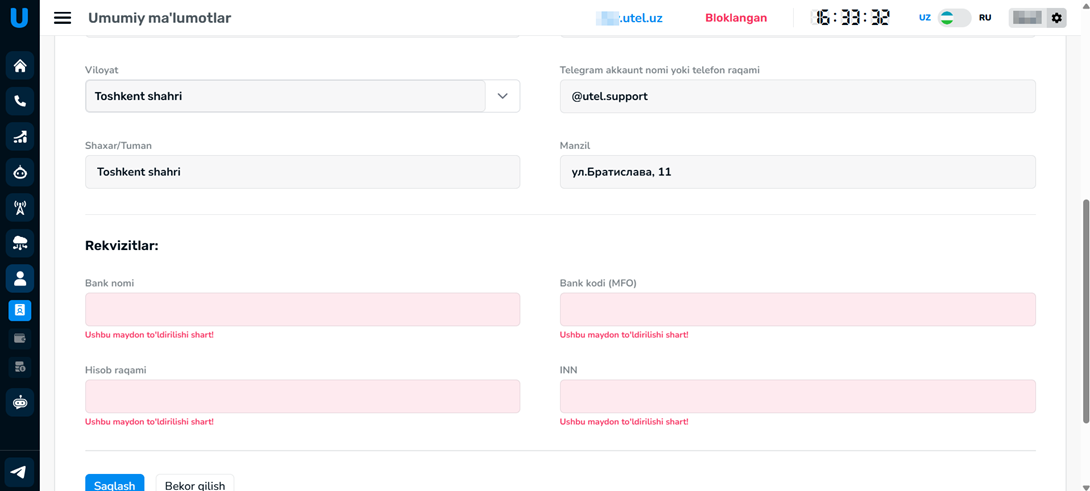Go to home via sidebar house icon
Viewport: 1090px width, 491px height.
tap(20, 66)
